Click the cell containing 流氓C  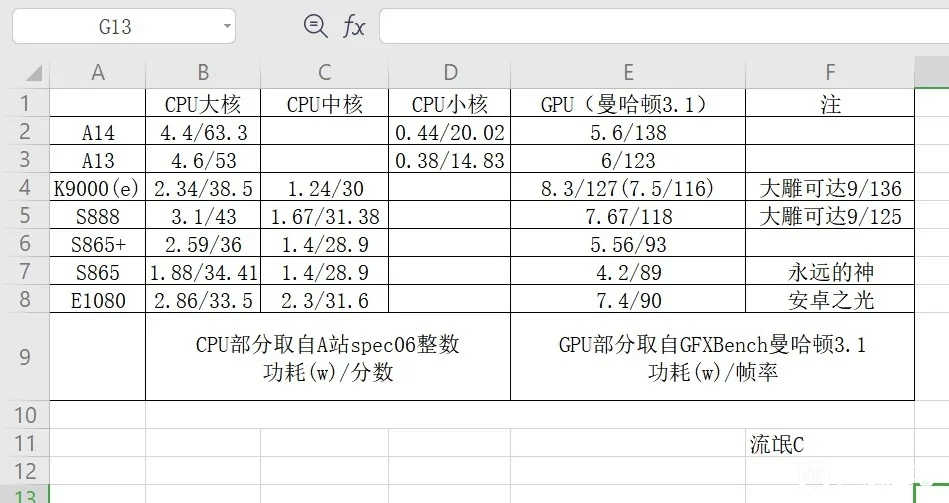[x=830, y=443]
